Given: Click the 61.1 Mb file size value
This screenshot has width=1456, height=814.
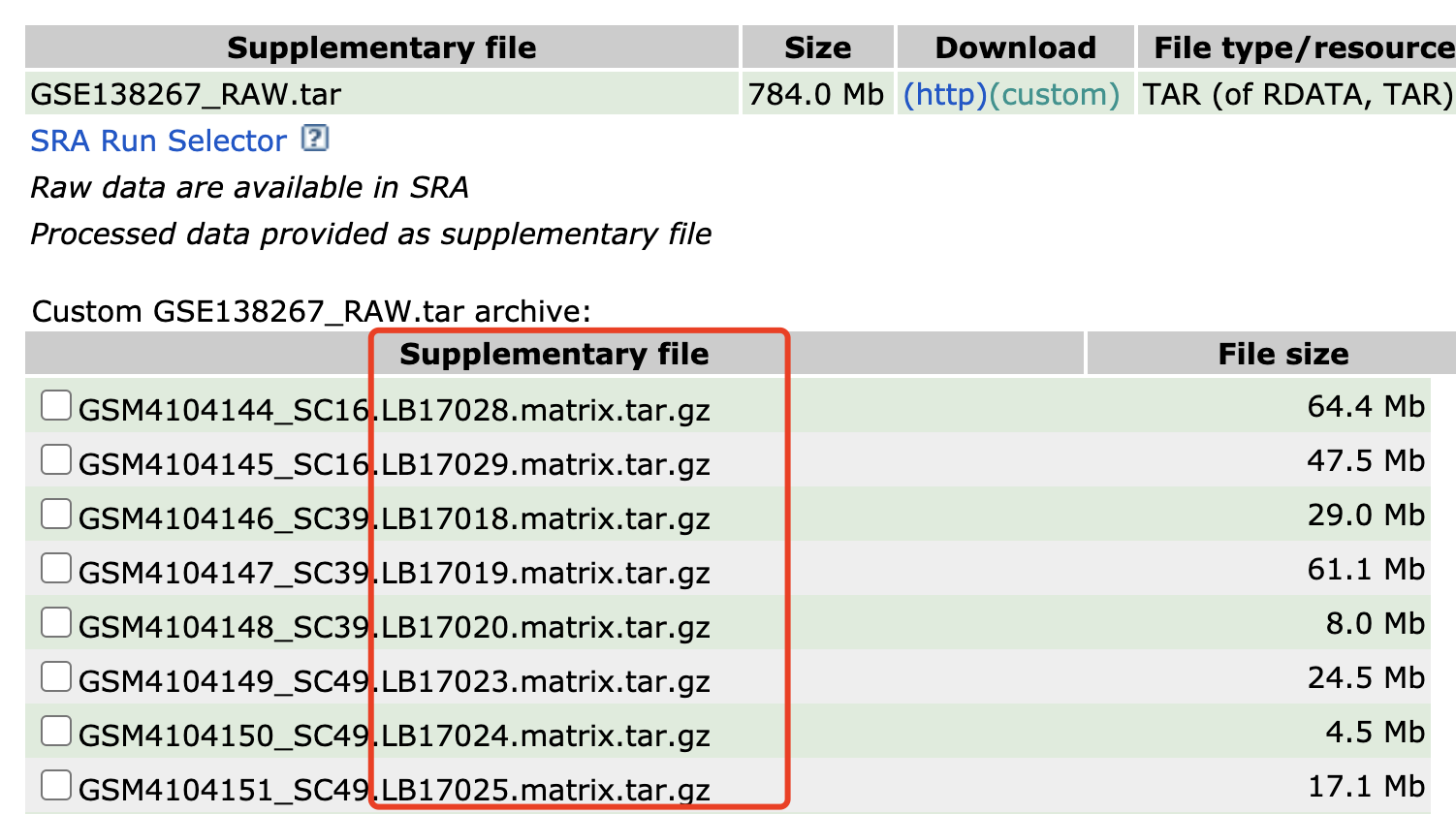Looking at the screenshot, I should coord(1365,569).
